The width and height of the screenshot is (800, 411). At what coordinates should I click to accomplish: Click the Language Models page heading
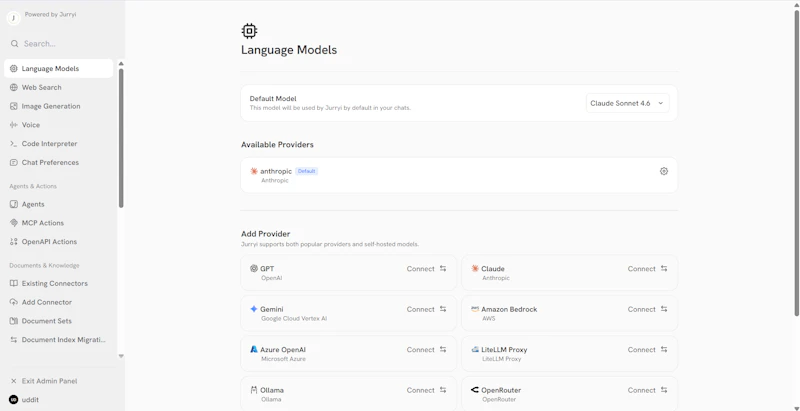tap(289, 50)
